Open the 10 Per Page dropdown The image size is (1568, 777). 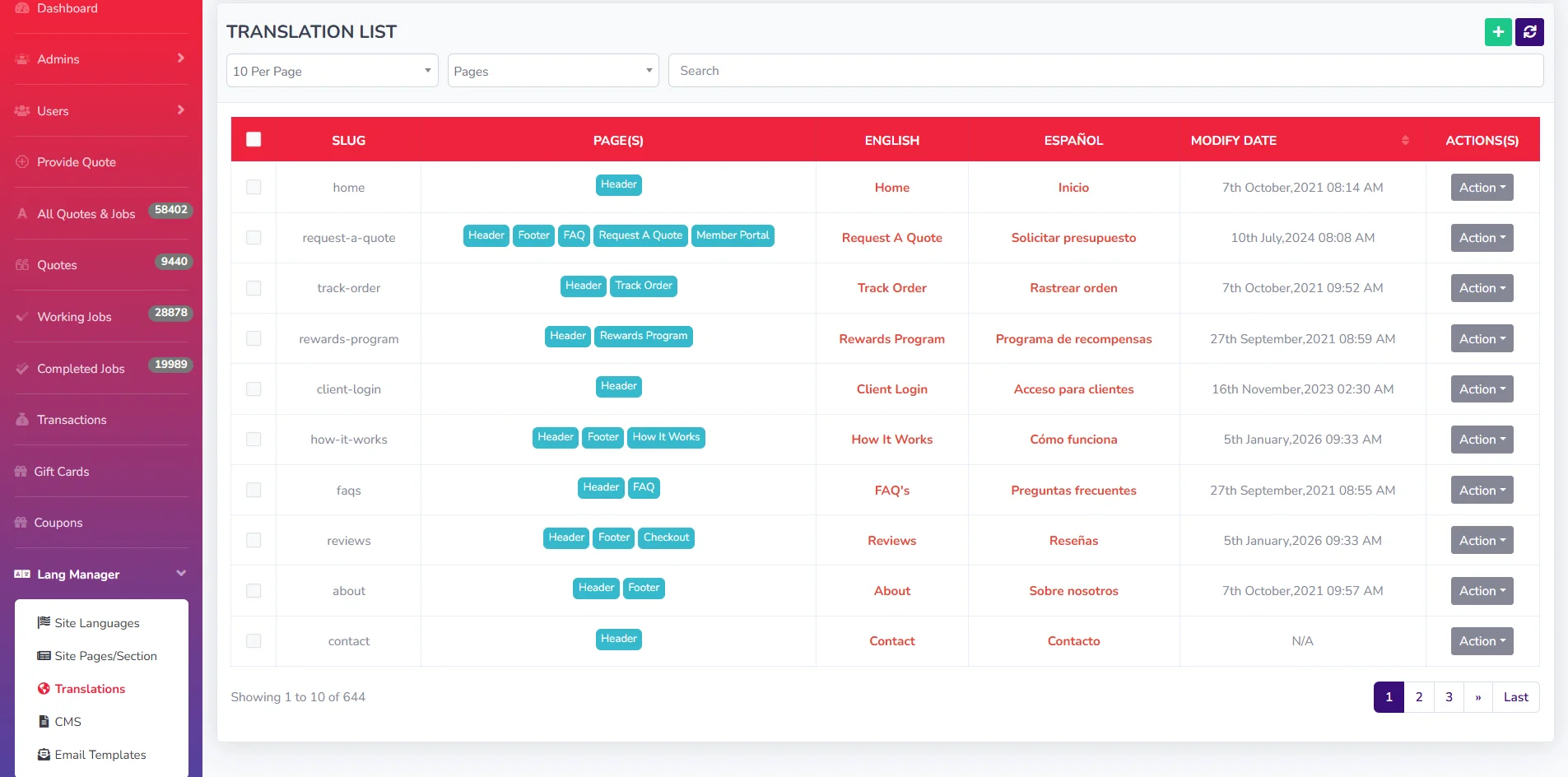tap(332, 71)
